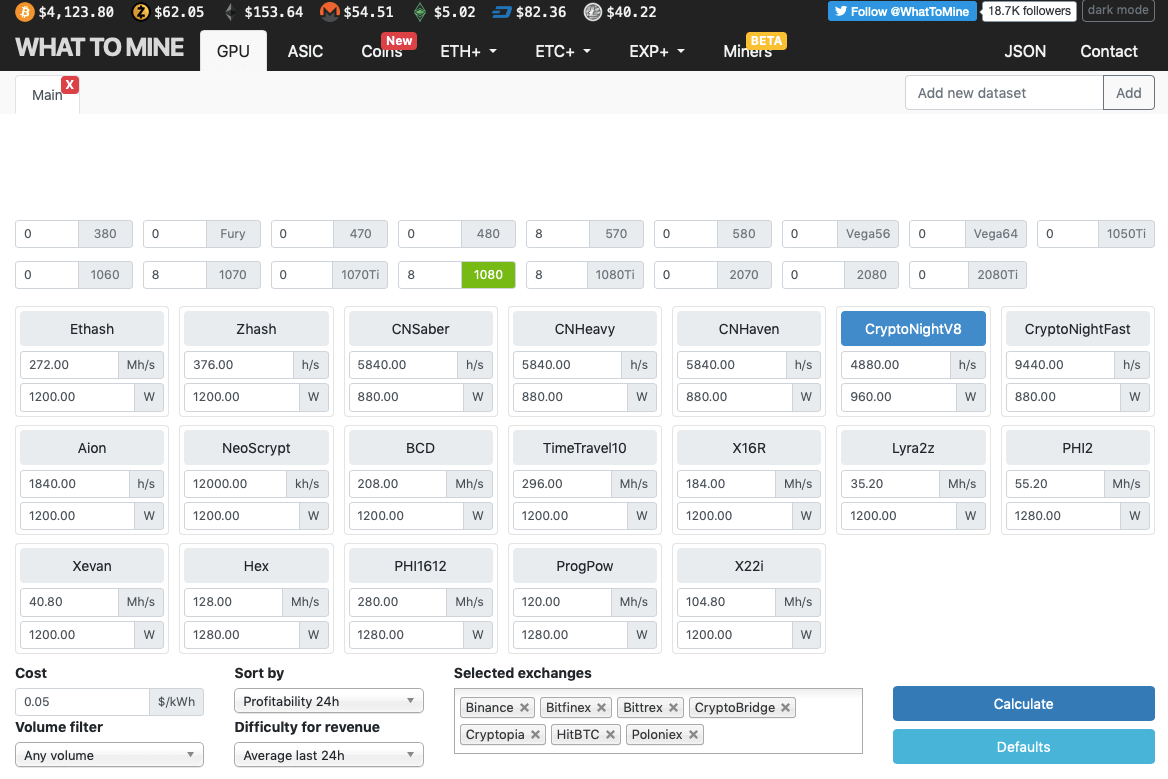Expand the Volume filter dropdown
The width and height of the screenshot is (1168, 779).
(109, 755)
